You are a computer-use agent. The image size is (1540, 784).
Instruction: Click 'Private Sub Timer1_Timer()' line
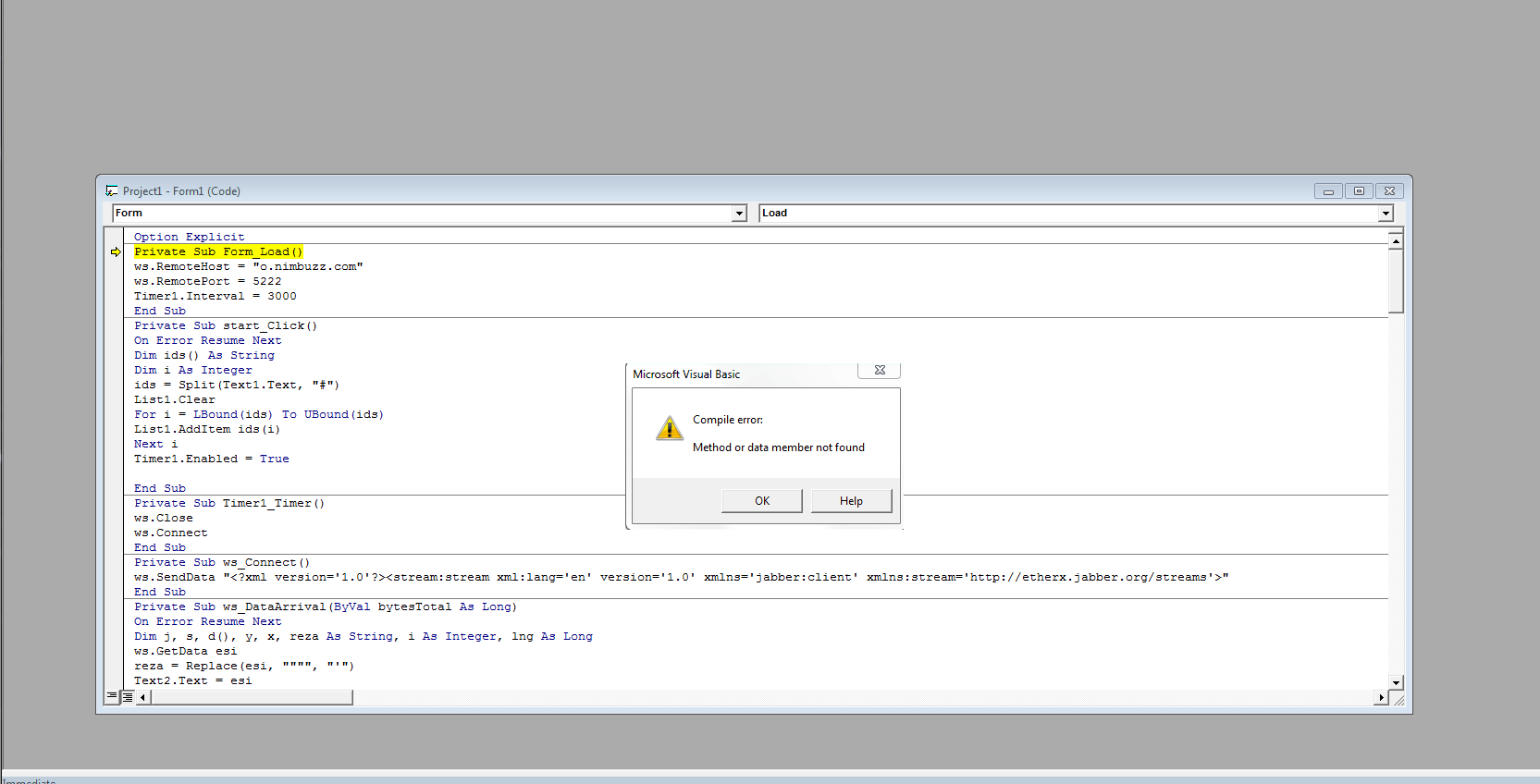[x=229, y=503]
